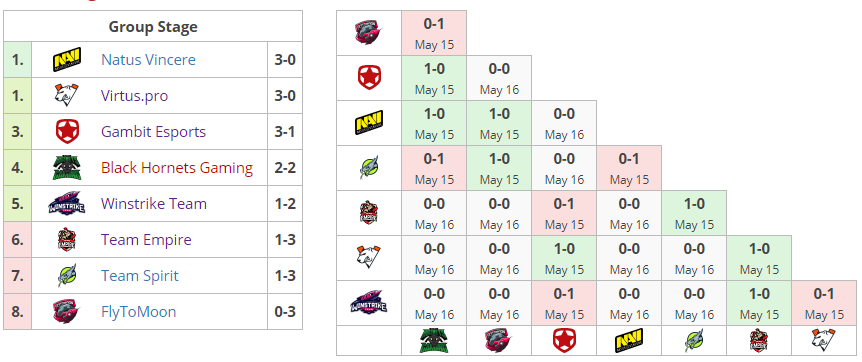Click the FlyToMoon logo in crosstable top row
The width and height of the screenshot is (862, 362).
click(x=368, y=32)
